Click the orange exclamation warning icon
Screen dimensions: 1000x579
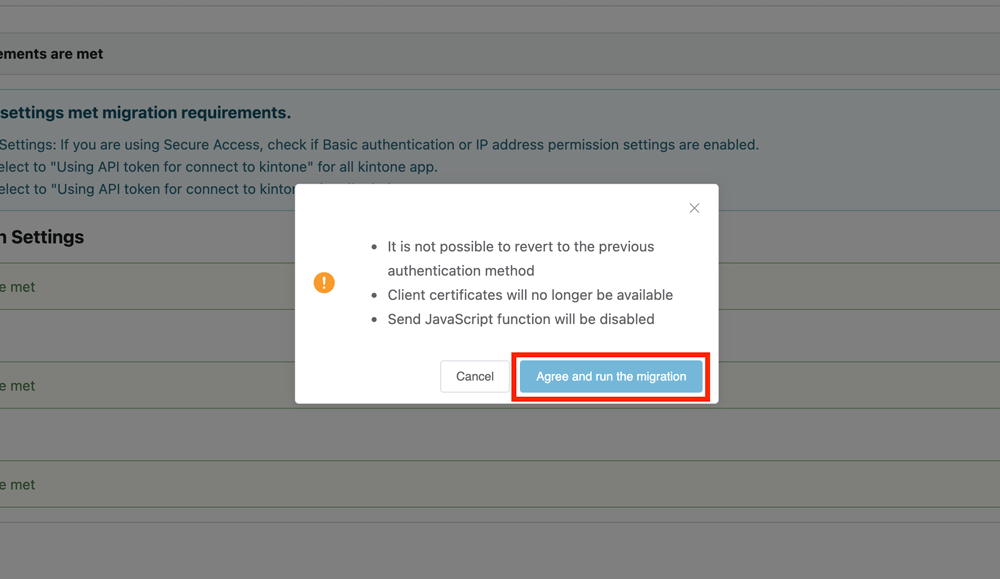click(324, 282)
